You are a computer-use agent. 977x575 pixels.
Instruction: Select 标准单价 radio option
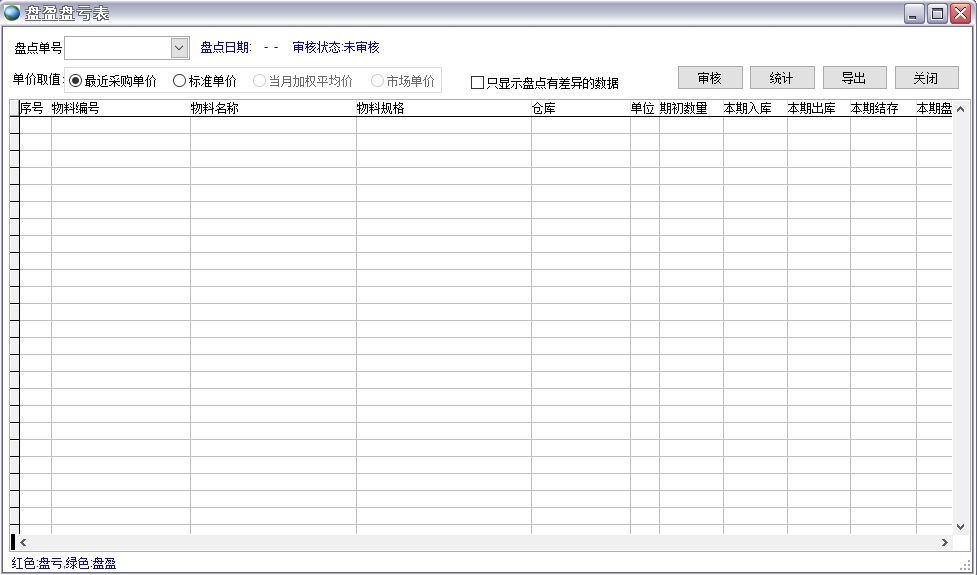click(180, 81)
